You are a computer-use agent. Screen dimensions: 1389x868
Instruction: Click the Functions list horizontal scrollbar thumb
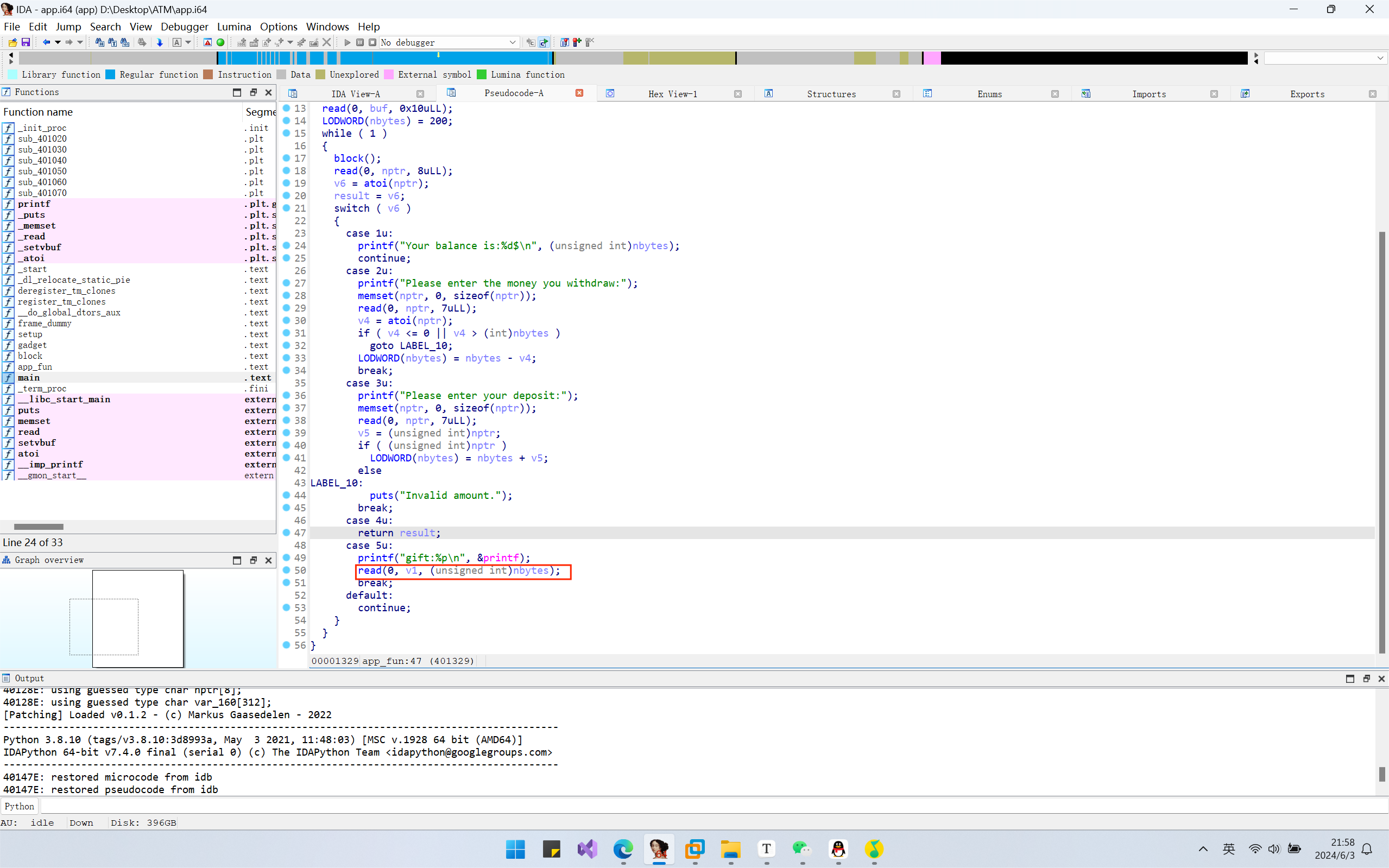click(39, 527)
